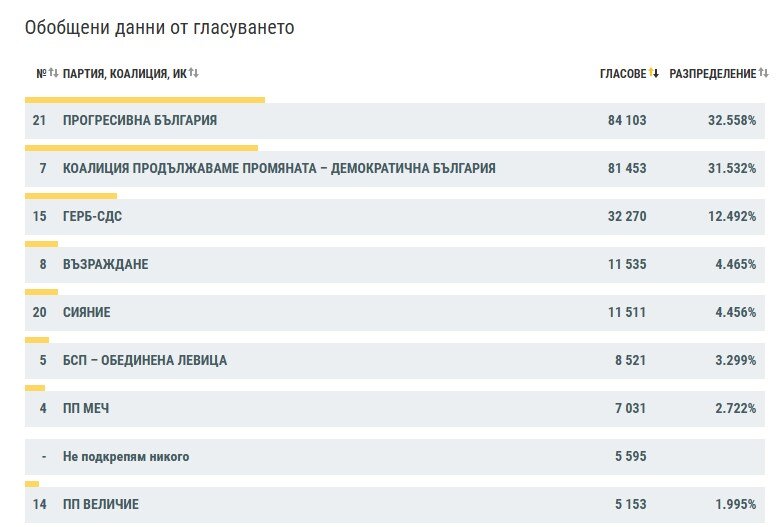Image resolution: width=777 pixels, height=527 pixels.
Task: Click the 84 103 votes value
Action: [x=627, y=120]
